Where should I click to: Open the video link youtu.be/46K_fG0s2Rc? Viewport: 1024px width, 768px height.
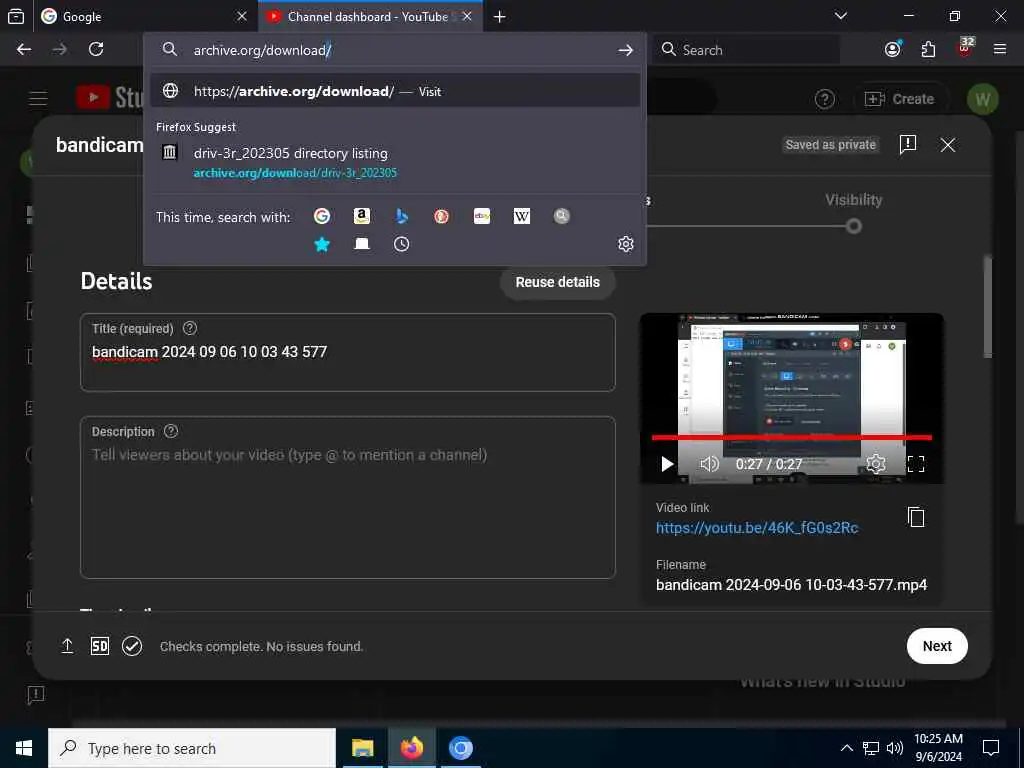pos(757,528)
